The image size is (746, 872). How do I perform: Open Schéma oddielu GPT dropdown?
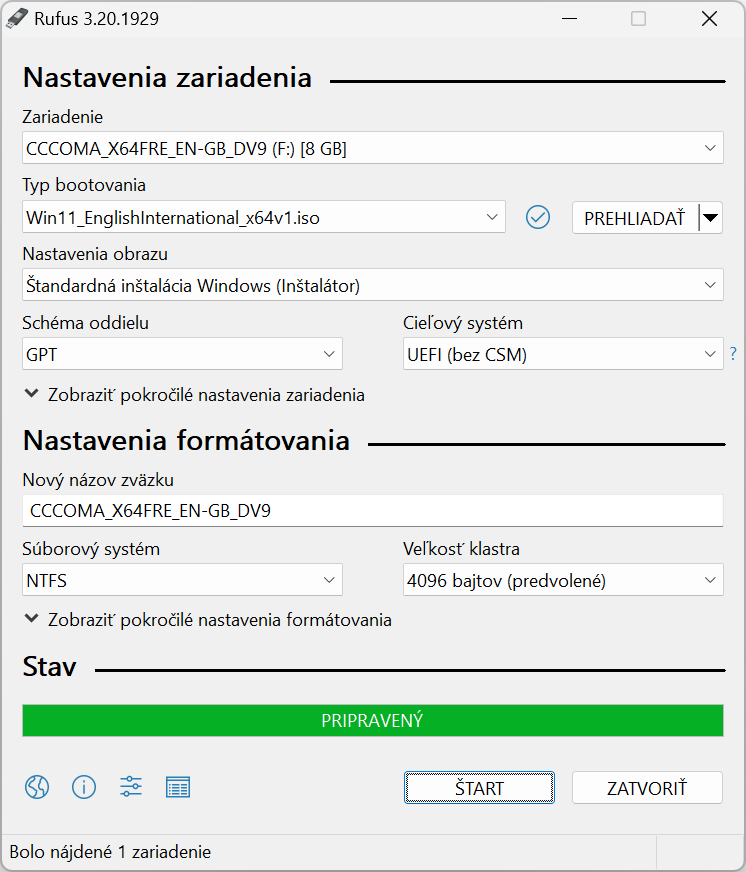click(182, 354)
